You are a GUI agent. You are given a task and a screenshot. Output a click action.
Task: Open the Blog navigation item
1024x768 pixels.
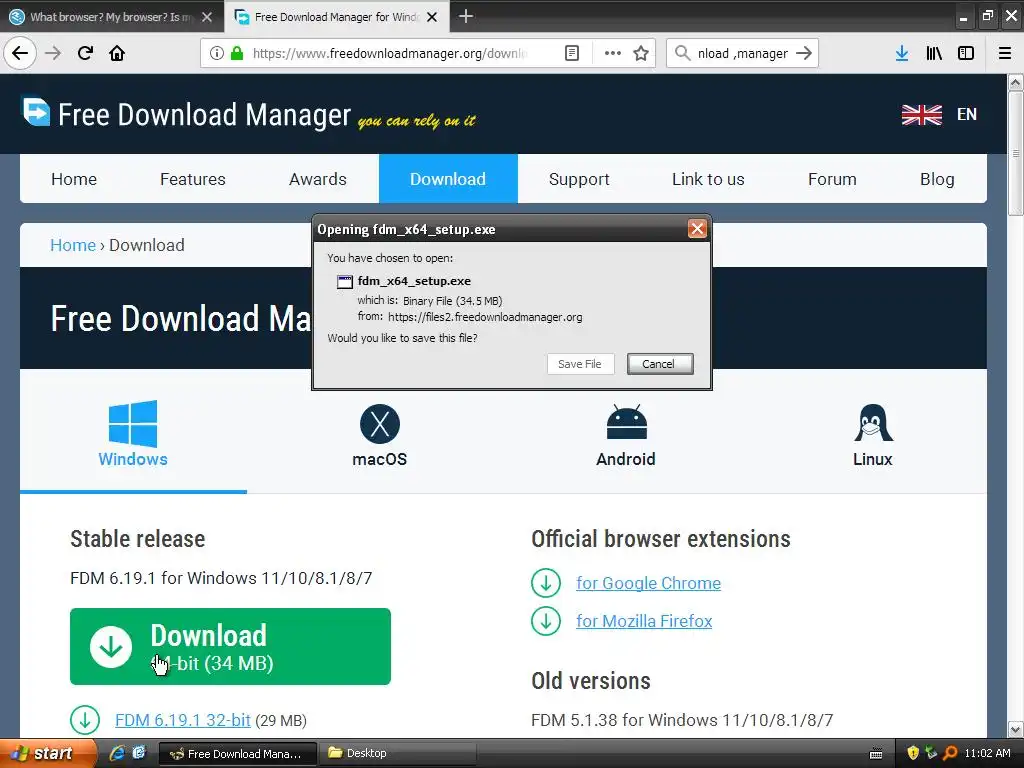coord(937,179)
